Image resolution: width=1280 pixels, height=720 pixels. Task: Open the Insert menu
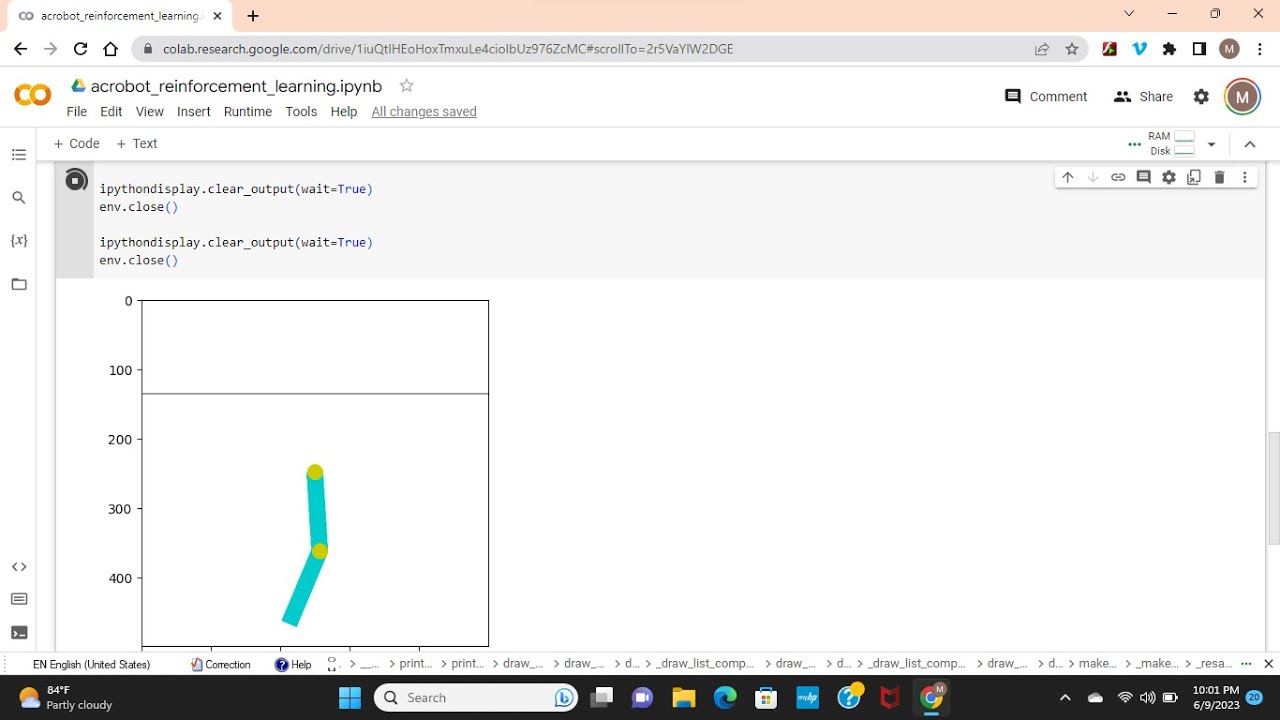tap(194, 112)
